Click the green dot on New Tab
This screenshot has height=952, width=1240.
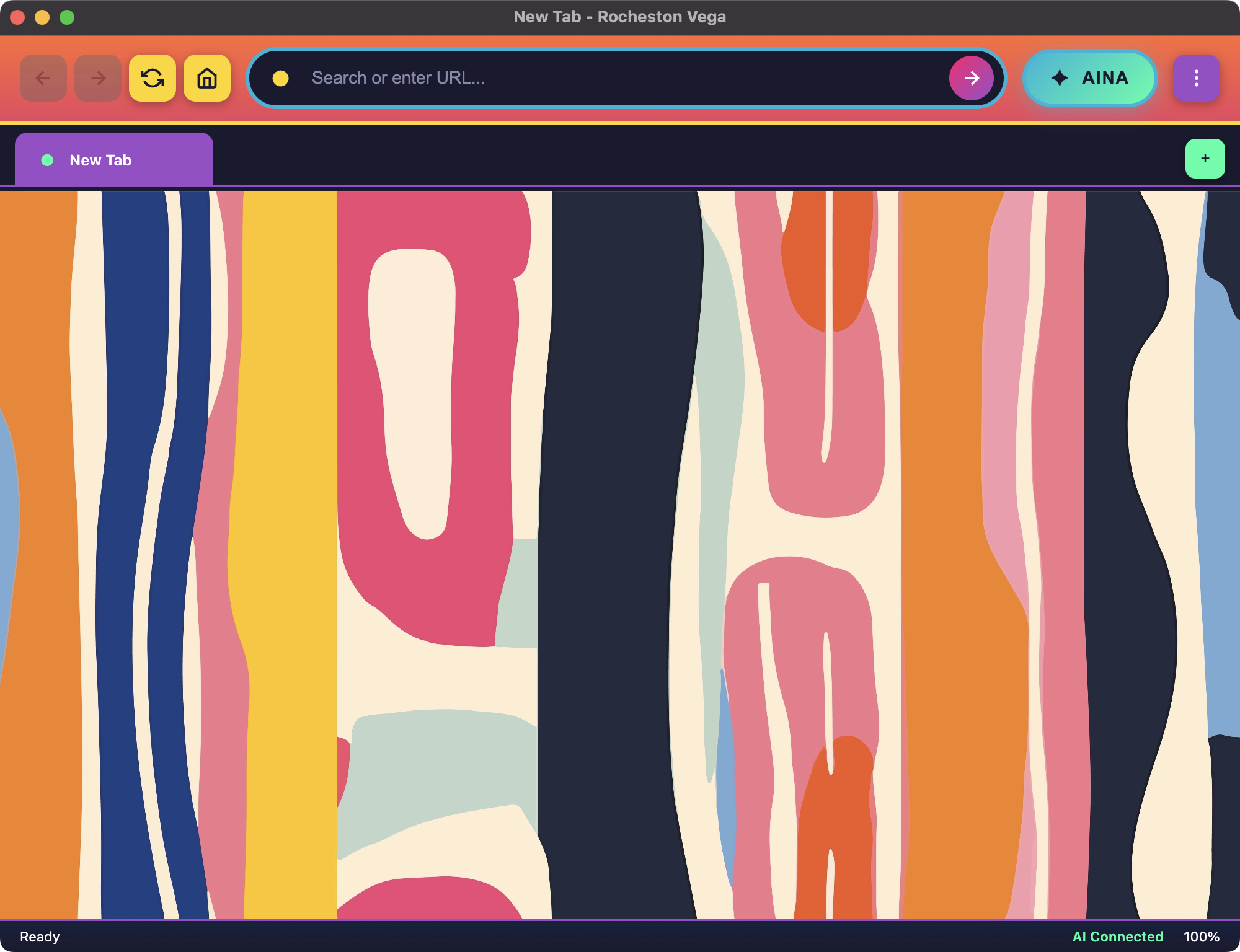pyautogui.click(x=47, y=161)
